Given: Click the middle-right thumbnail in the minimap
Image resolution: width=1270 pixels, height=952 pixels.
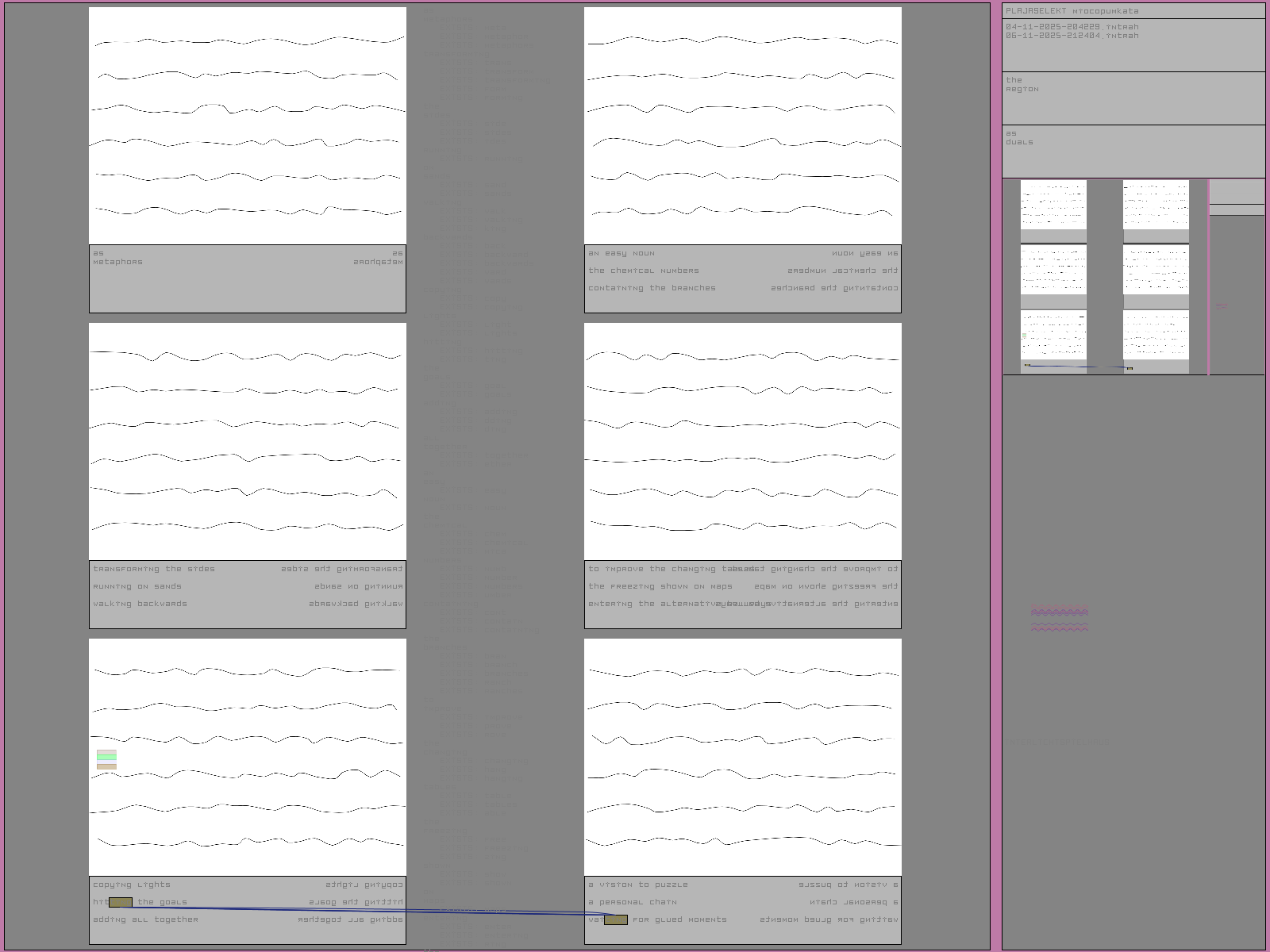Looking at the screenshot, I should tap(1156, 270).
